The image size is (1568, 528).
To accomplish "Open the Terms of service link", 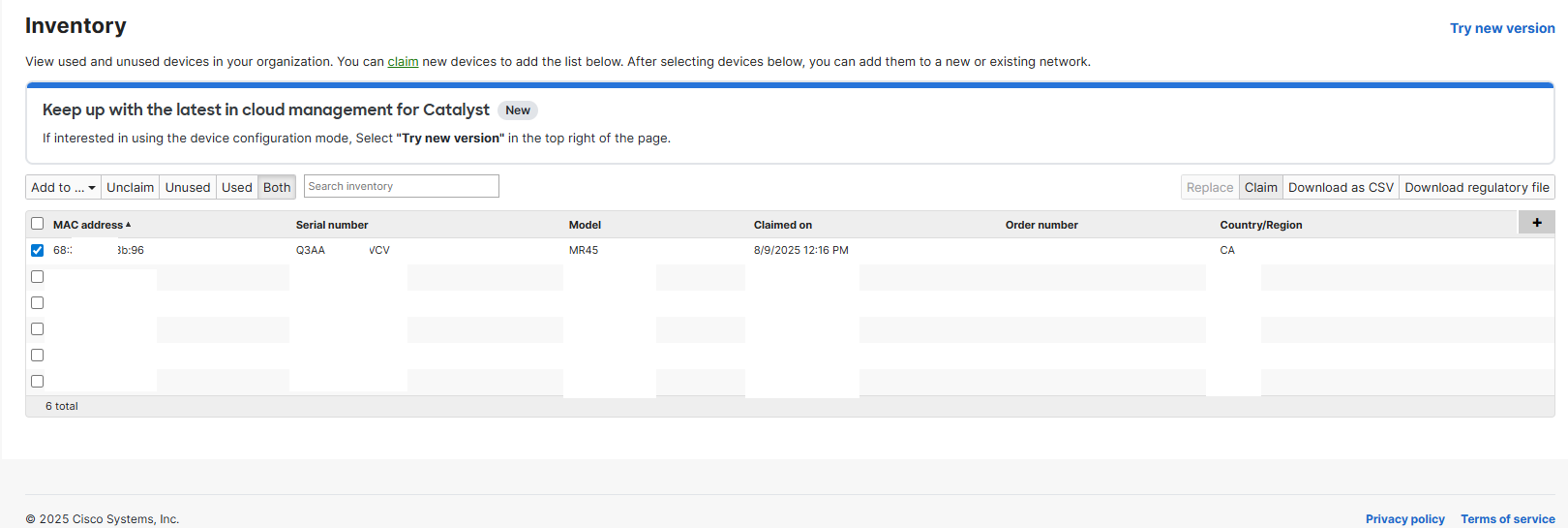I will point(1507,519).
